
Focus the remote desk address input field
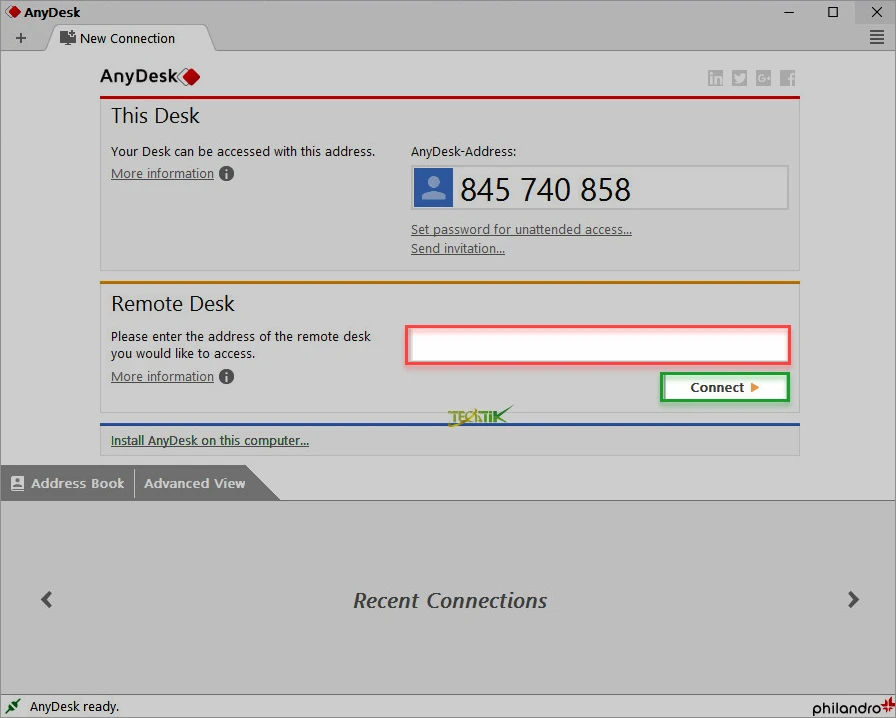(598, 345)
